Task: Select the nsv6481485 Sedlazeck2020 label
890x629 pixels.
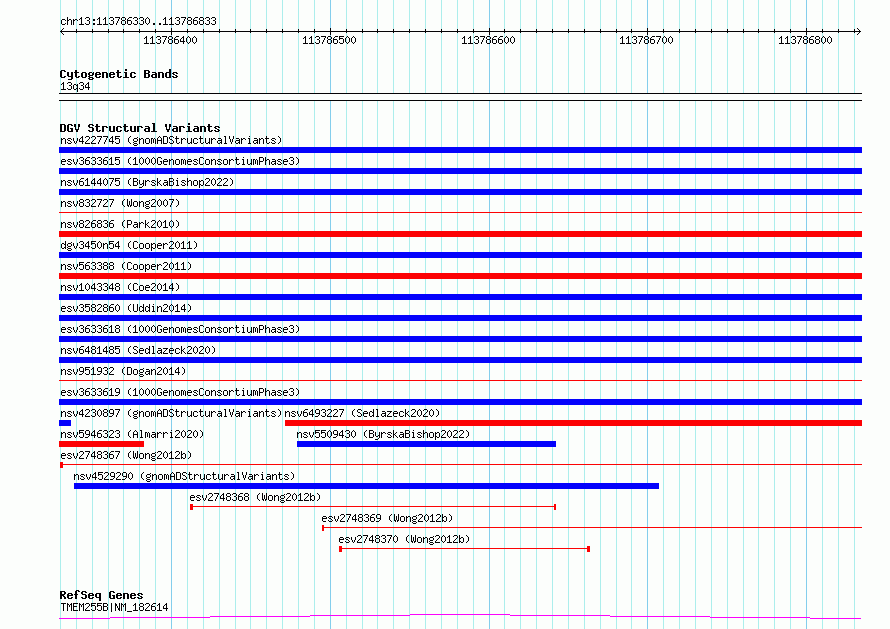Action: coord(138,350)
